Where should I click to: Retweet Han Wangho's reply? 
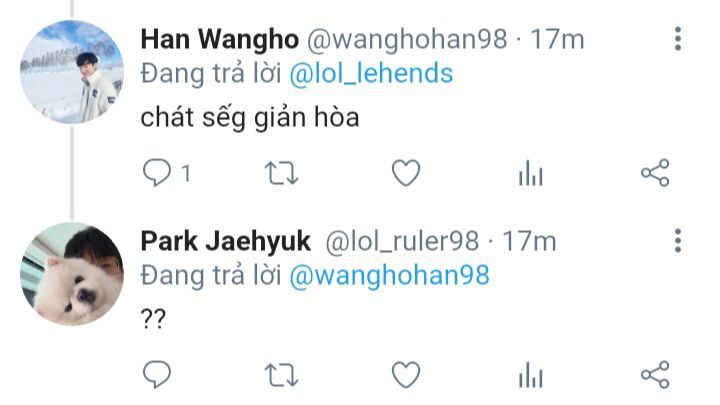click(281, 173)
